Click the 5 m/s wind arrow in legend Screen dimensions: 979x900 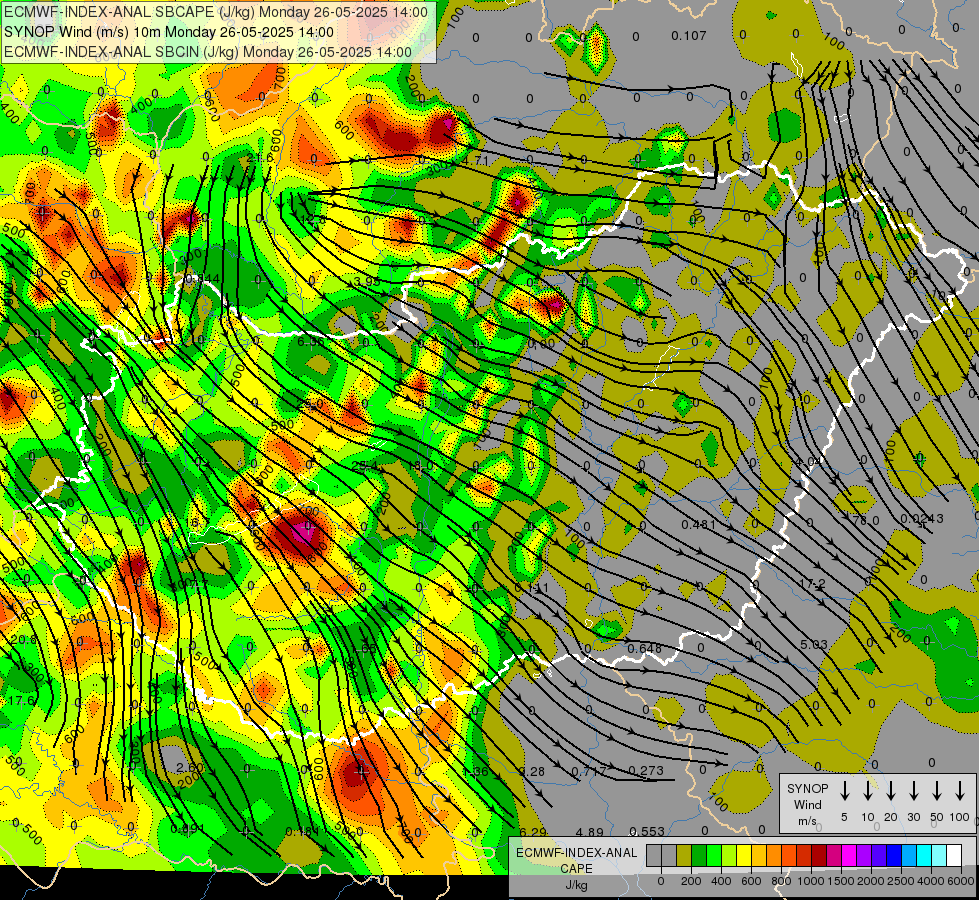click(x=844, y=790)
